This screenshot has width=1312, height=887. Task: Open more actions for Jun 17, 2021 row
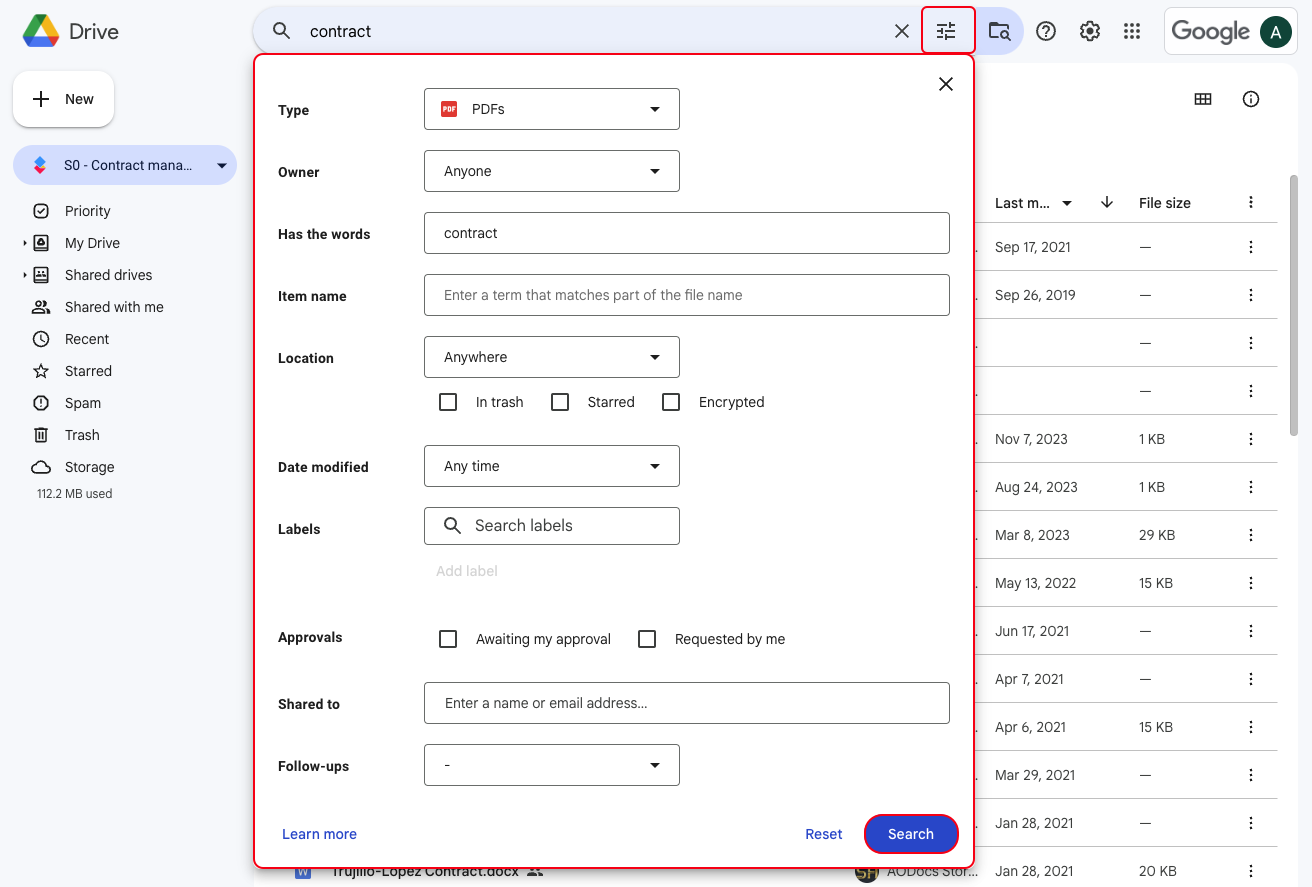click(1251, 631)
